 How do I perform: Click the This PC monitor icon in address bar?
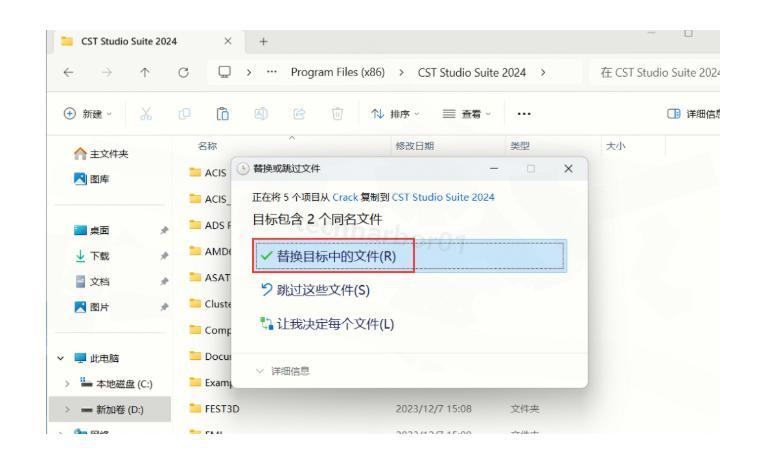pyautogui.click(x=224, y=72)
